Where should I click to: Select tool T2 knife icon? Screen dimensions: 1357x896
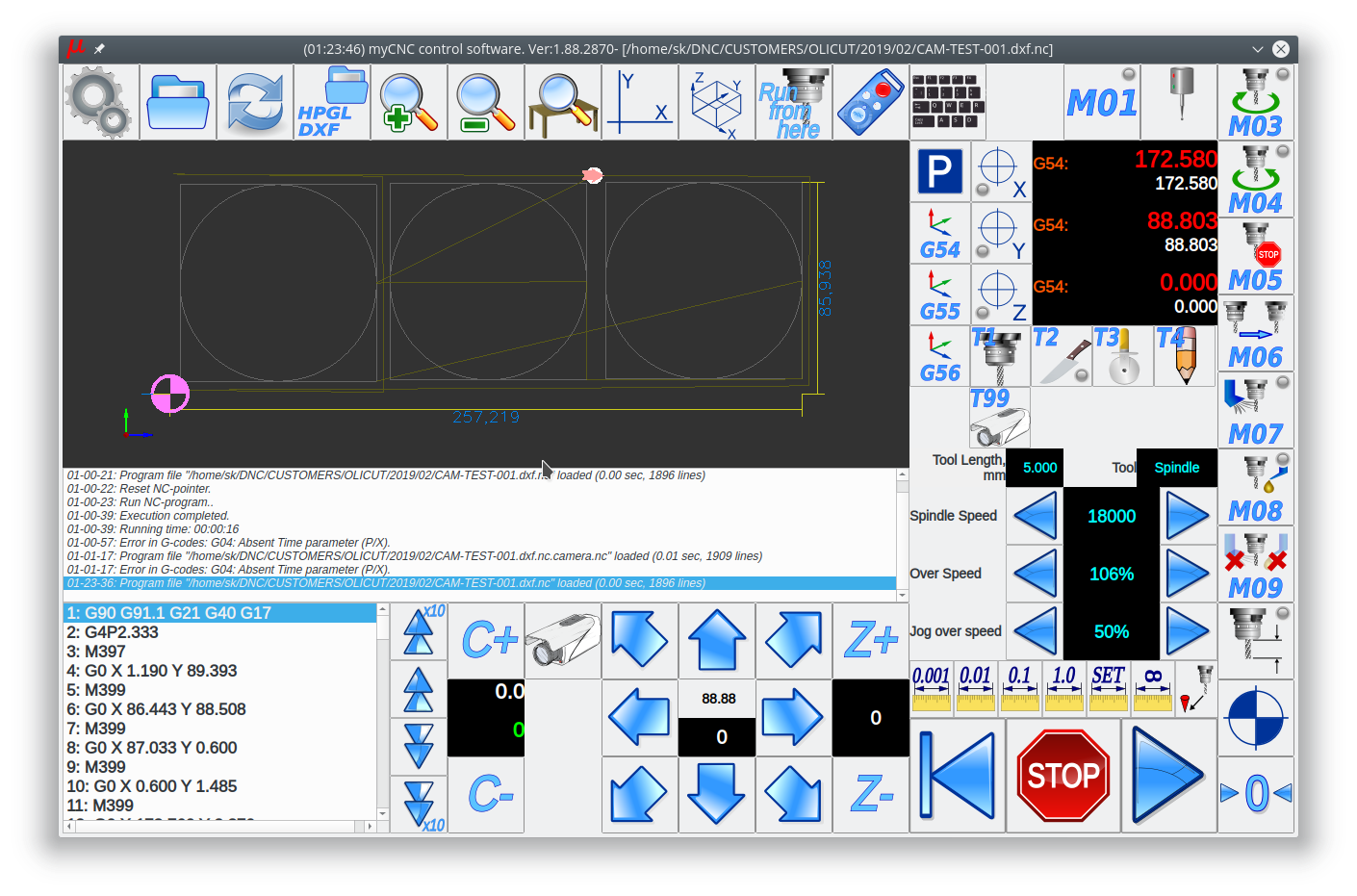[1062, 355]
